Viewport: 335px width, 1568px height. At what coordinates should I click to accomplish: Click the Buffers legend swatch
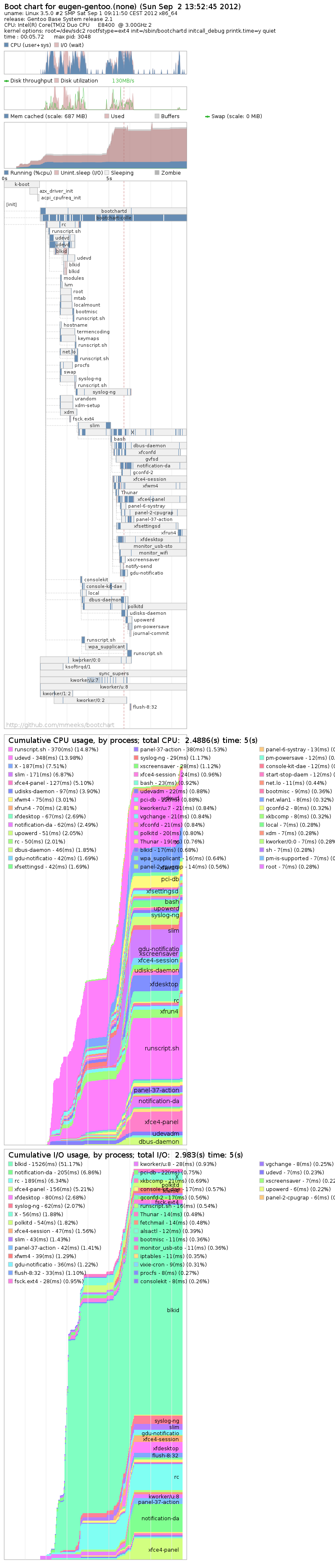[x=157, y=116]
